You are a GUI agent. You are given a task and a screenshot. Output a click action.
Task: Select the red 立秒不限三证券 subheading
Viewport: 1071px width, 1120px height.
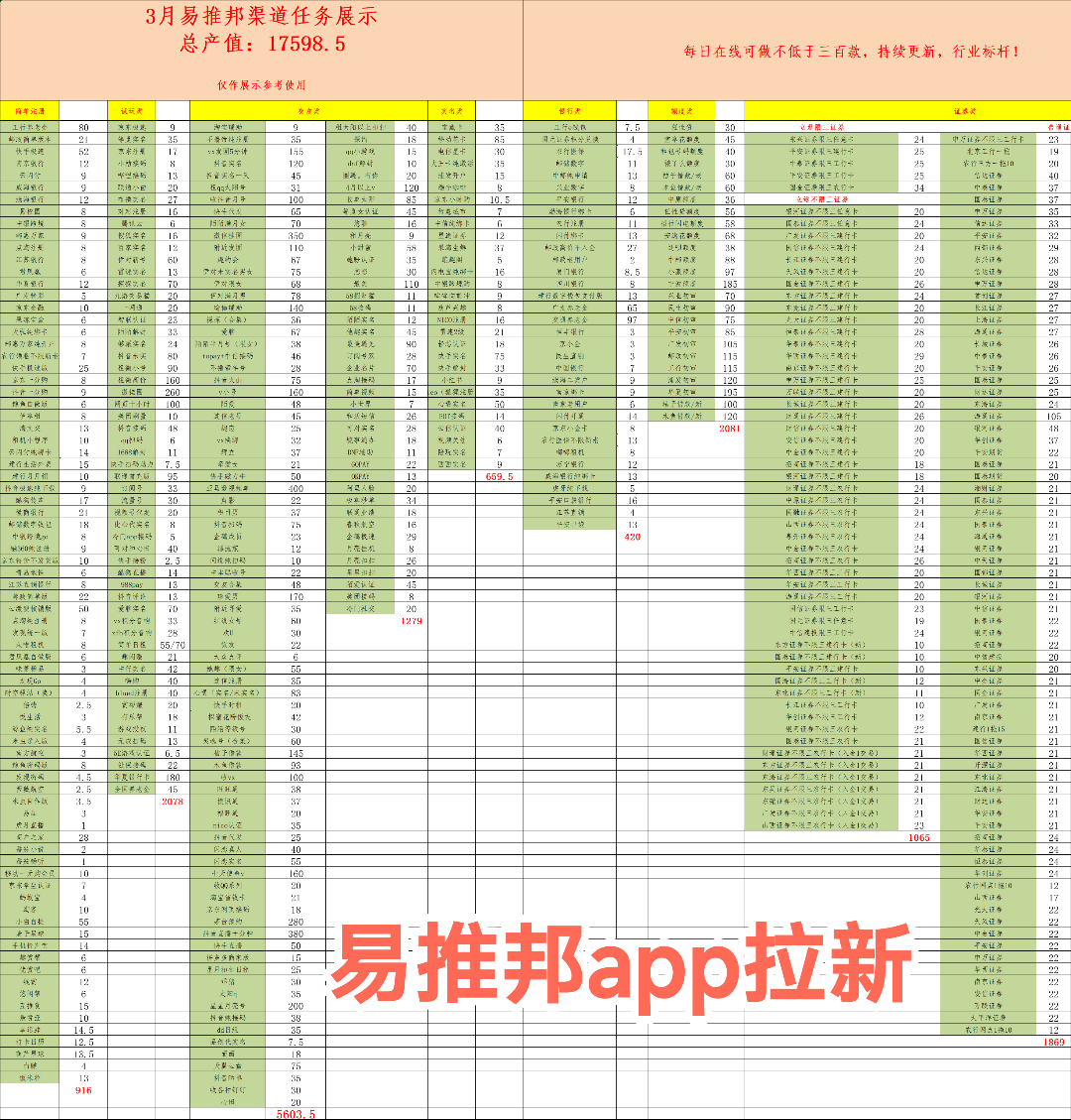[x=821, y=199]
